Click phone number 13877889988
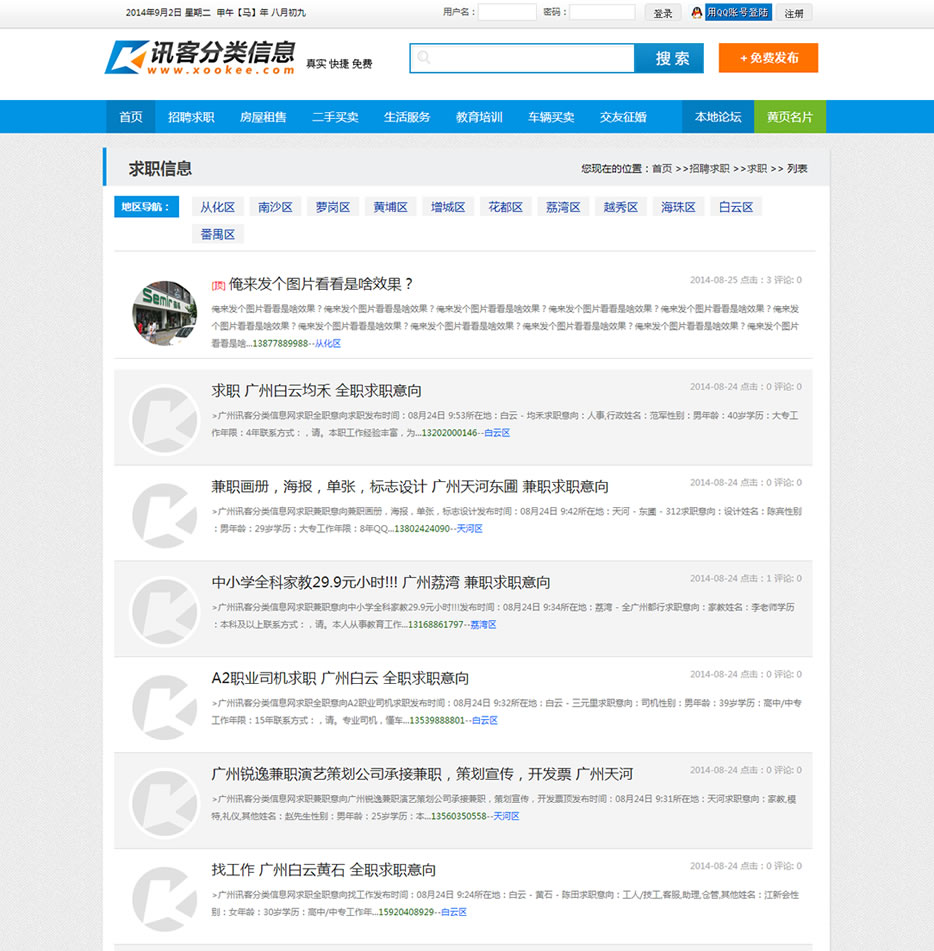This screenshot has width=934, height=951. [x=280, y=343]
